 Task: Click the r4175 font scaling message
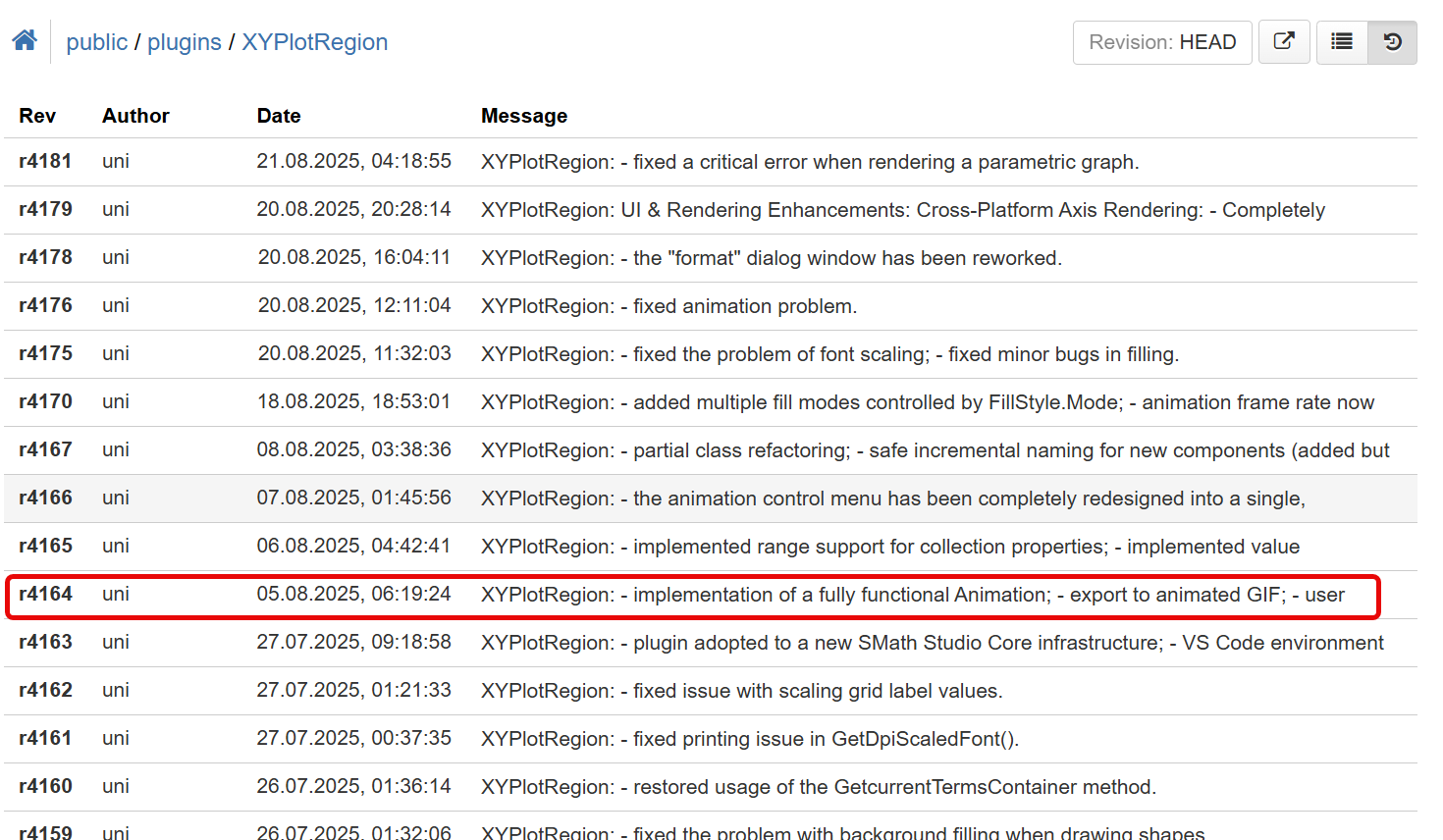tap(829, 354)
